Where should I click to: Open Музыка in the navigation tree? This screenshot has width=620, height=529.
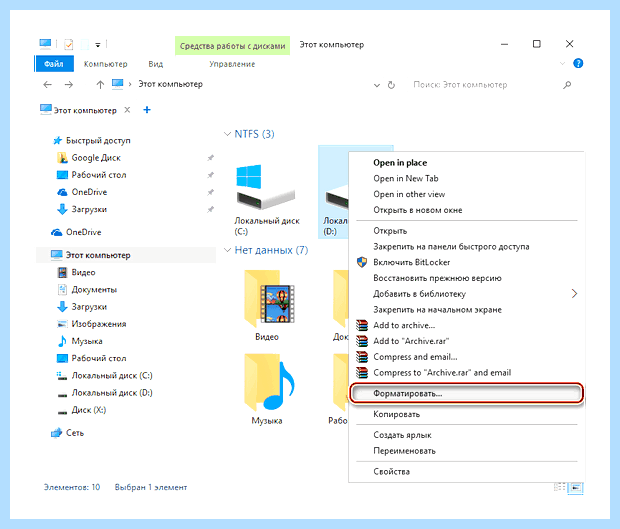tap(80, 341)
